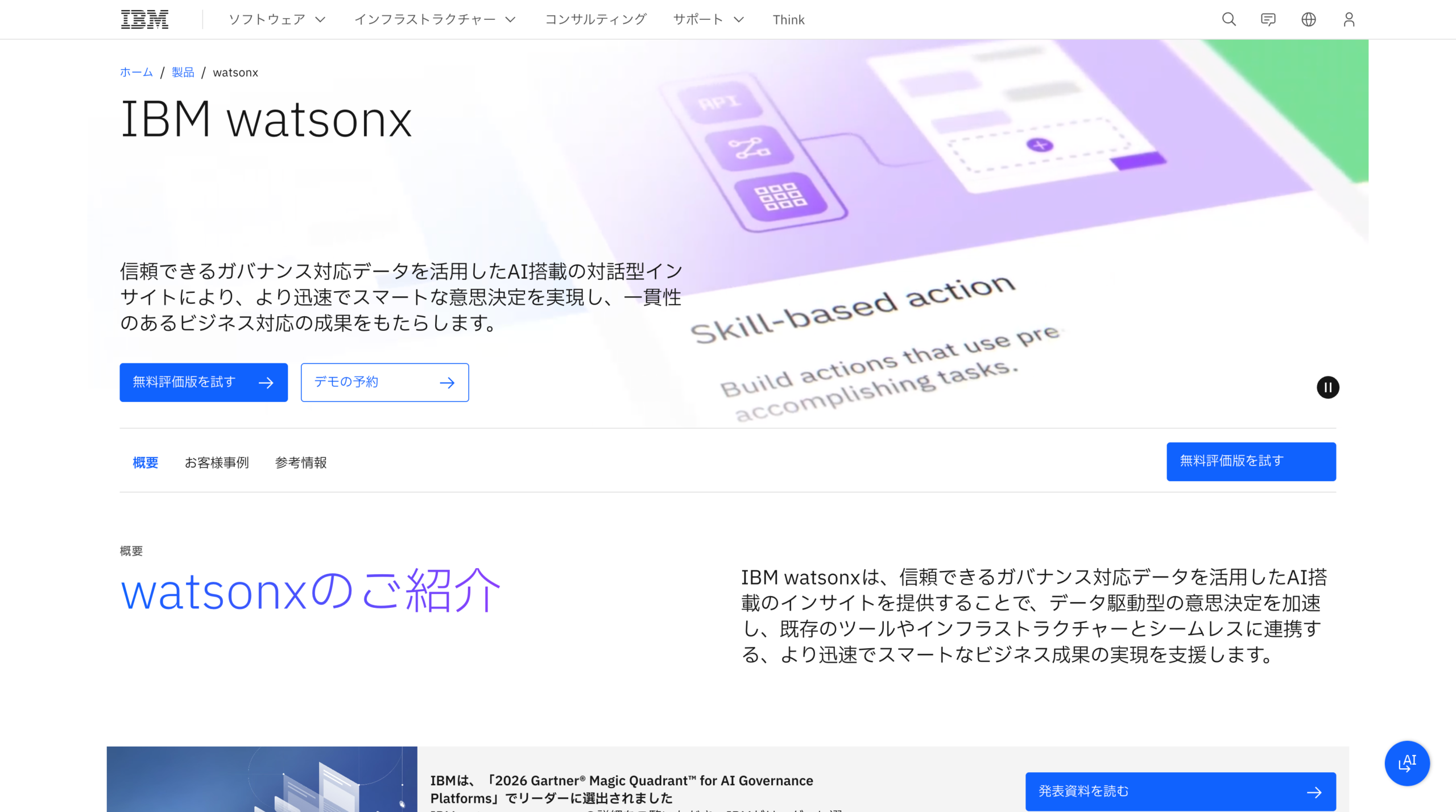Expand the インフラストラクチャー menu
This screenshot has width=1456, height=812.
tap(435, 19)
